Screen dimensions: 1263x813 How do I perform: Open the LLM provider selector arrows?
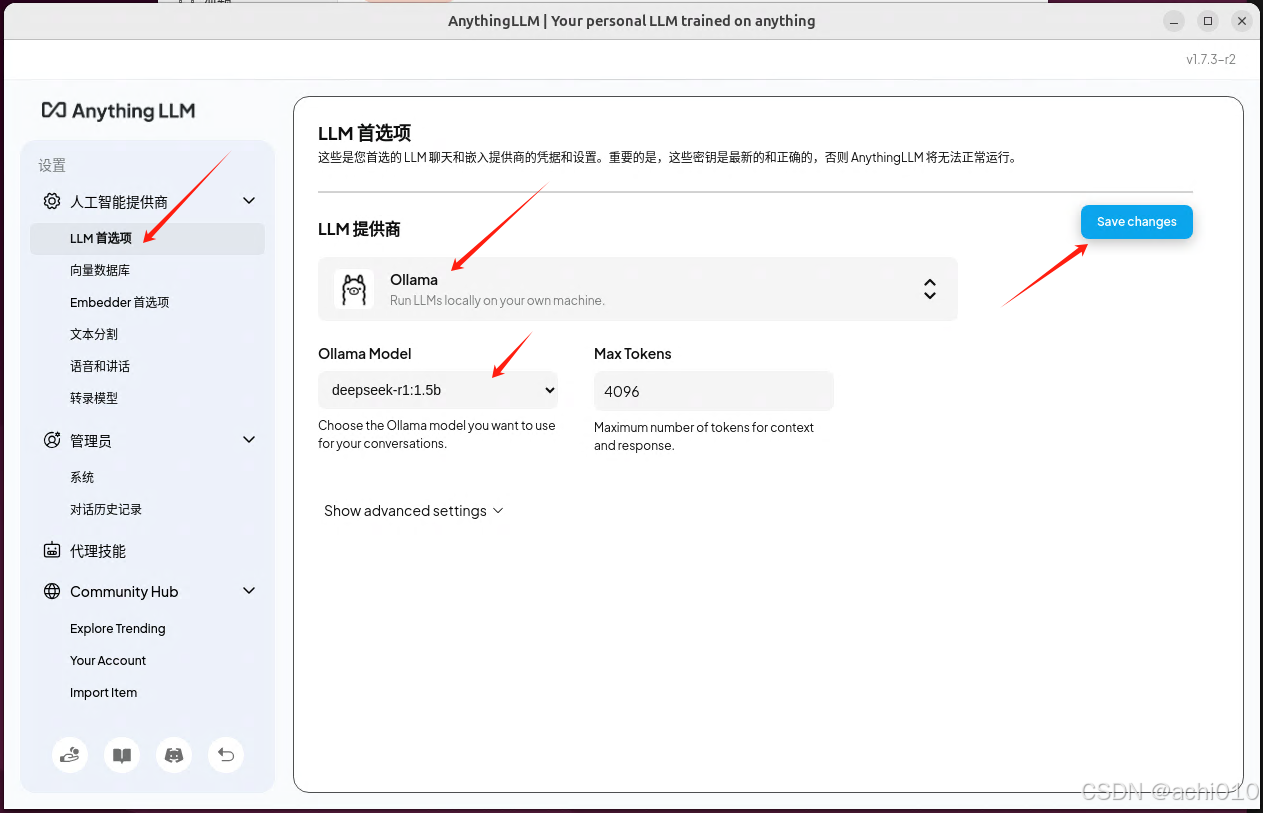[x=930, y=289]
